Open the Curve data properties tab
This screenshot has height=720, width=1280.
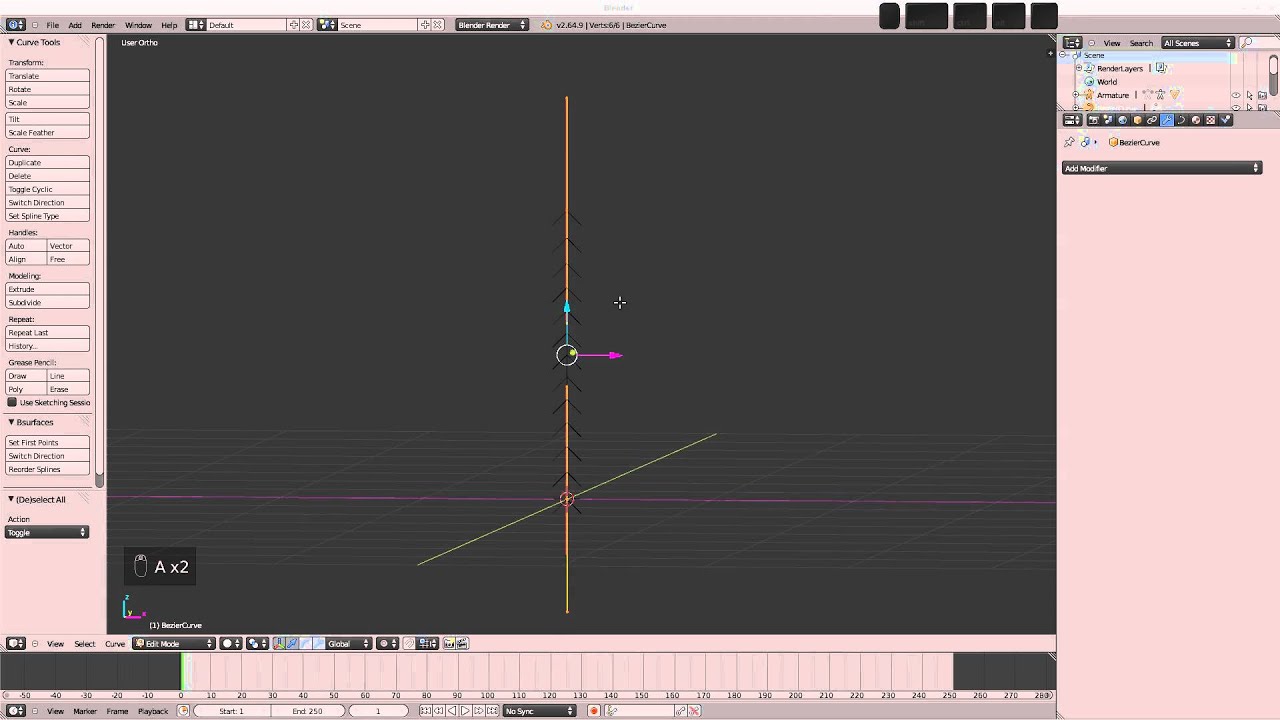tap(1181, 120)
